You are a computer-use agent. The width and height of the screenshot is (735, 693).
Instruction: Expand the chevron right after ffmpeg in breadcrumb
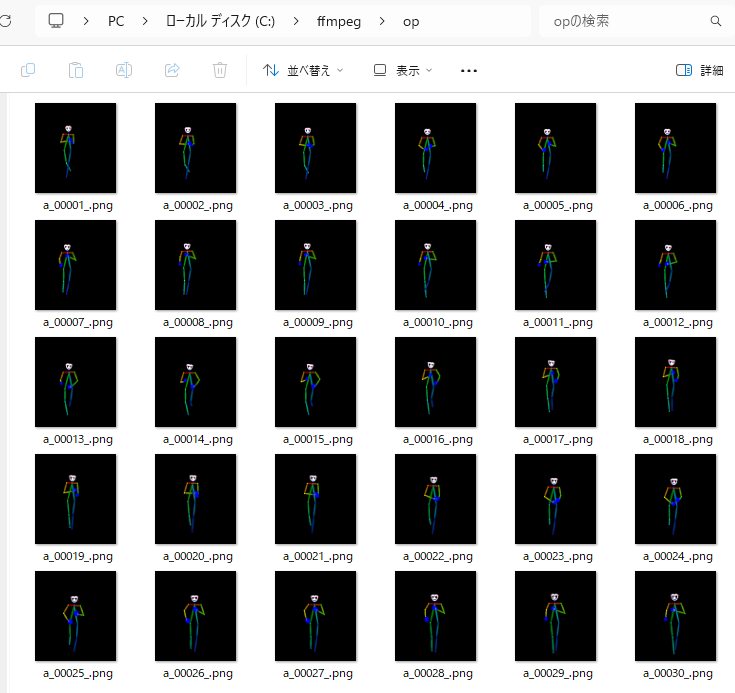tap(382, 21)
